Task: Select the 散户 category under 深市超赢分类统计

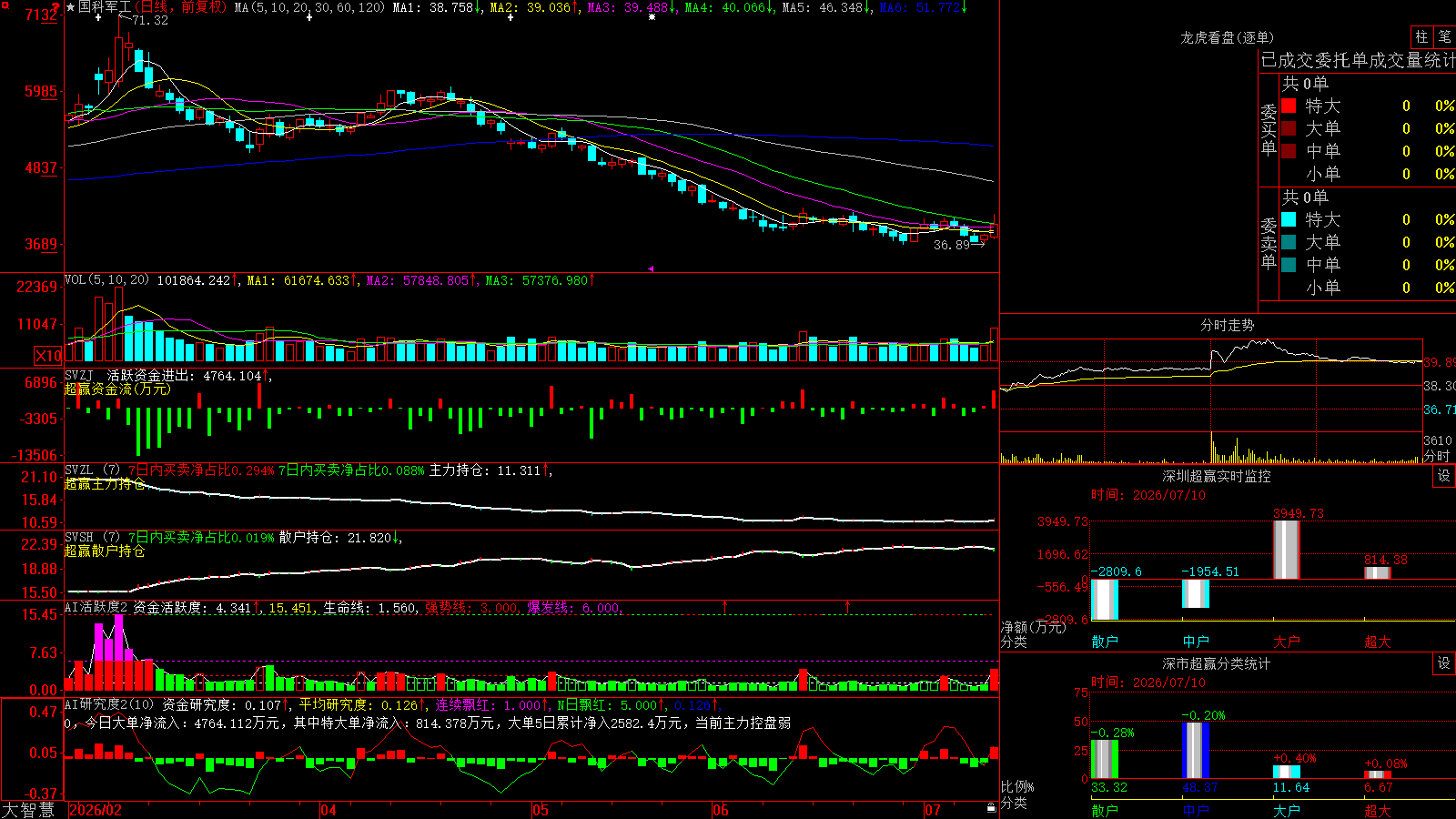Action: [x=1105, y=810]
